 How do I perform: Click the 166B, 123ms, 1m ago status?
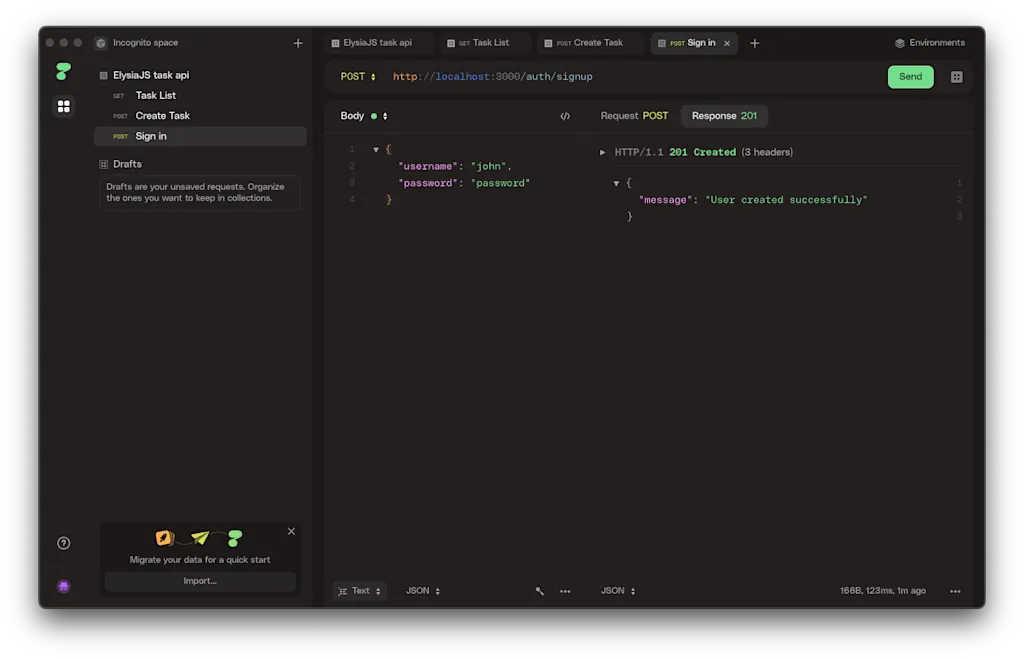pyautogui.click(x=882, y=591)
